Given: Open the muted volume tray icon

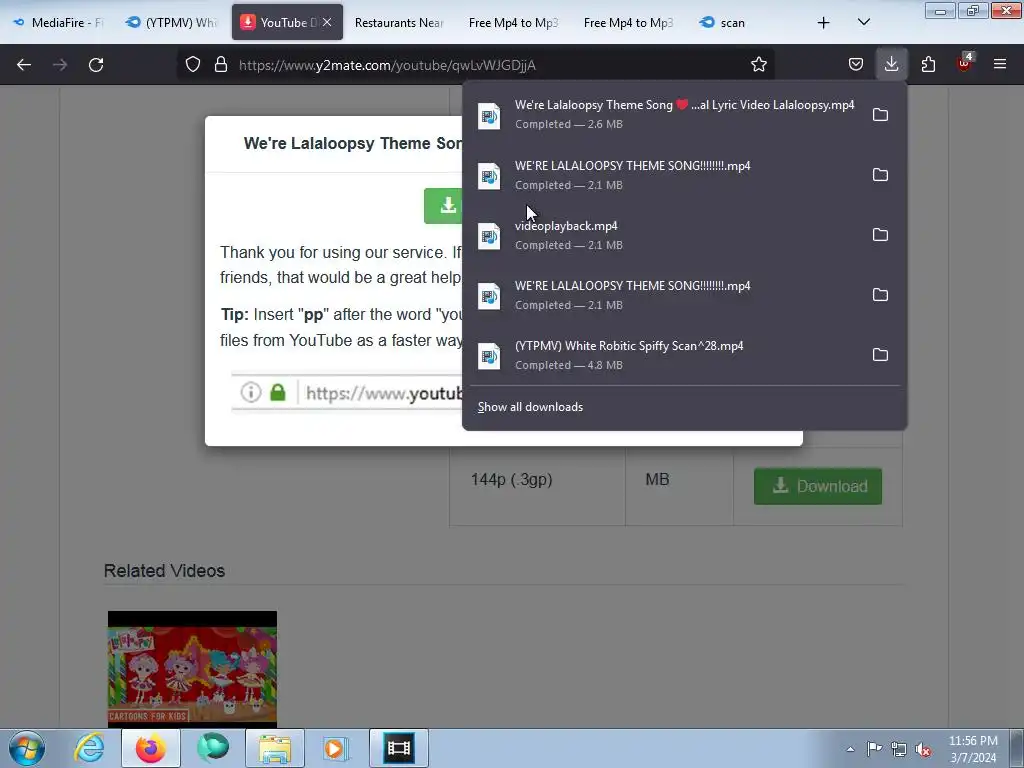Looking at the screenshot, I should (923, 749).
